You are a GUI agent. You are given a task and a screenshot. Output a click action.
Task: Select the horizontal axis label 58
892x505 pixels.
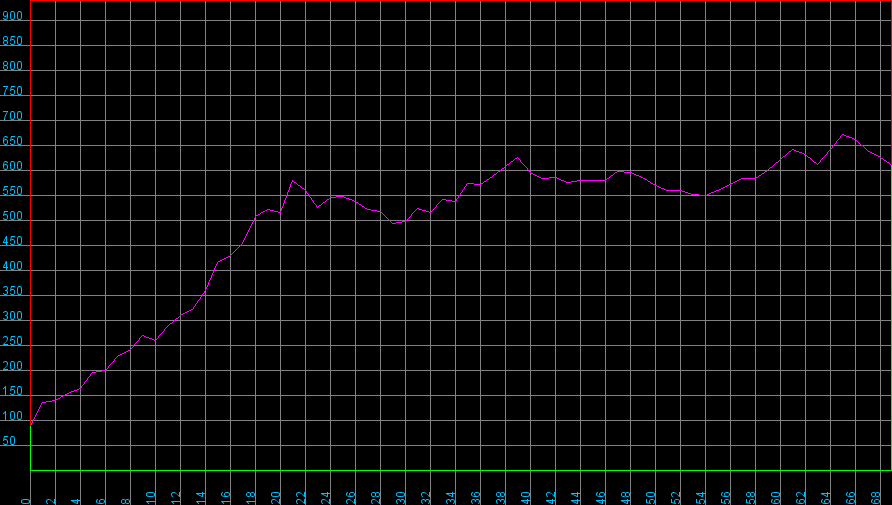pos(751,498)
